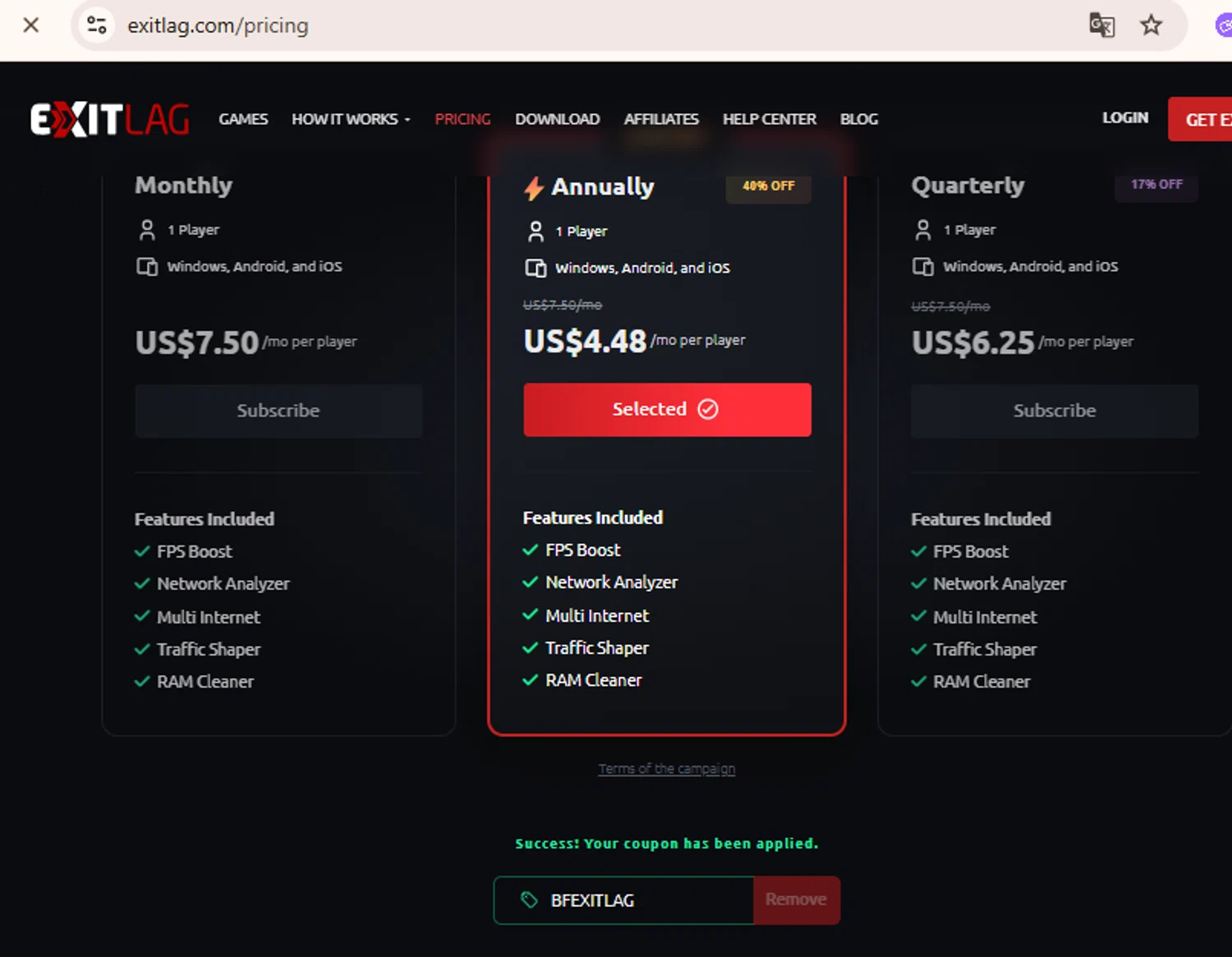Click strikethrough US$7.50/mo in Annually plan
Viewport: 1232px width, 957px height.
coord(563,305)
